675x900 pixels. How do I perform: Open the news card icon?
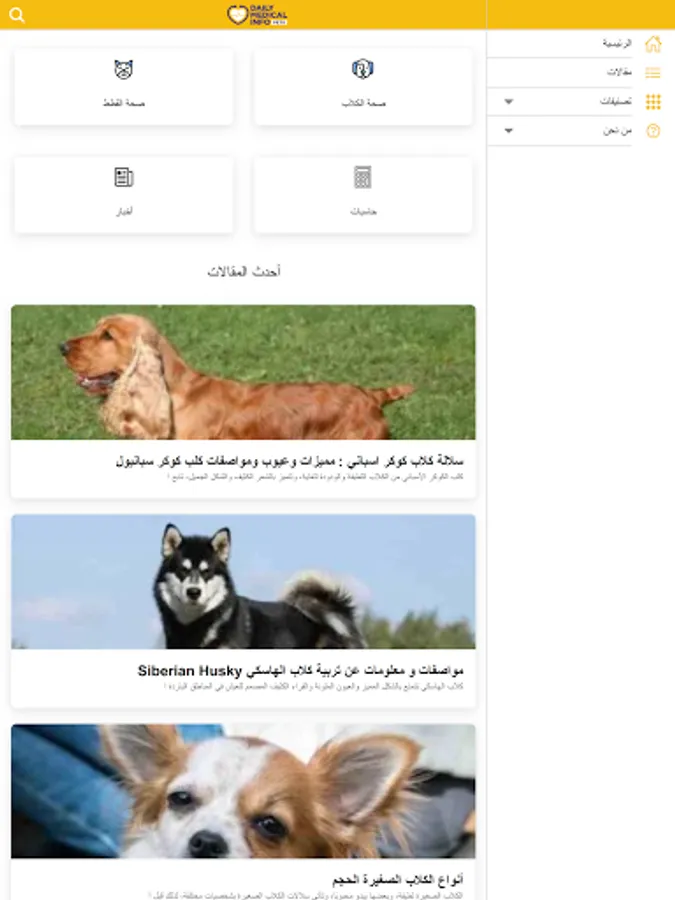tap(123, 177)
